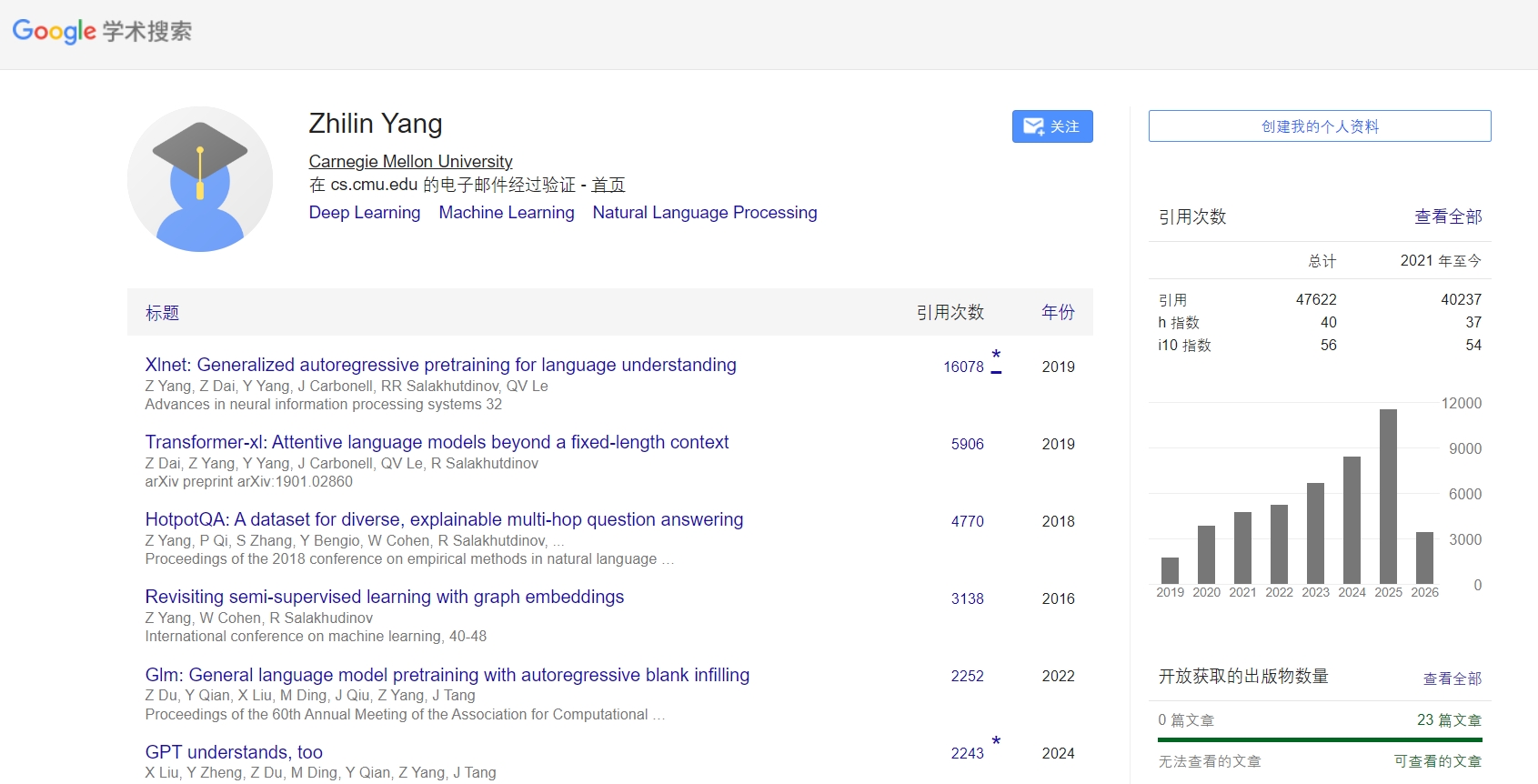
Task: Open the 首页 homepage link
Action: coord(608,185)
